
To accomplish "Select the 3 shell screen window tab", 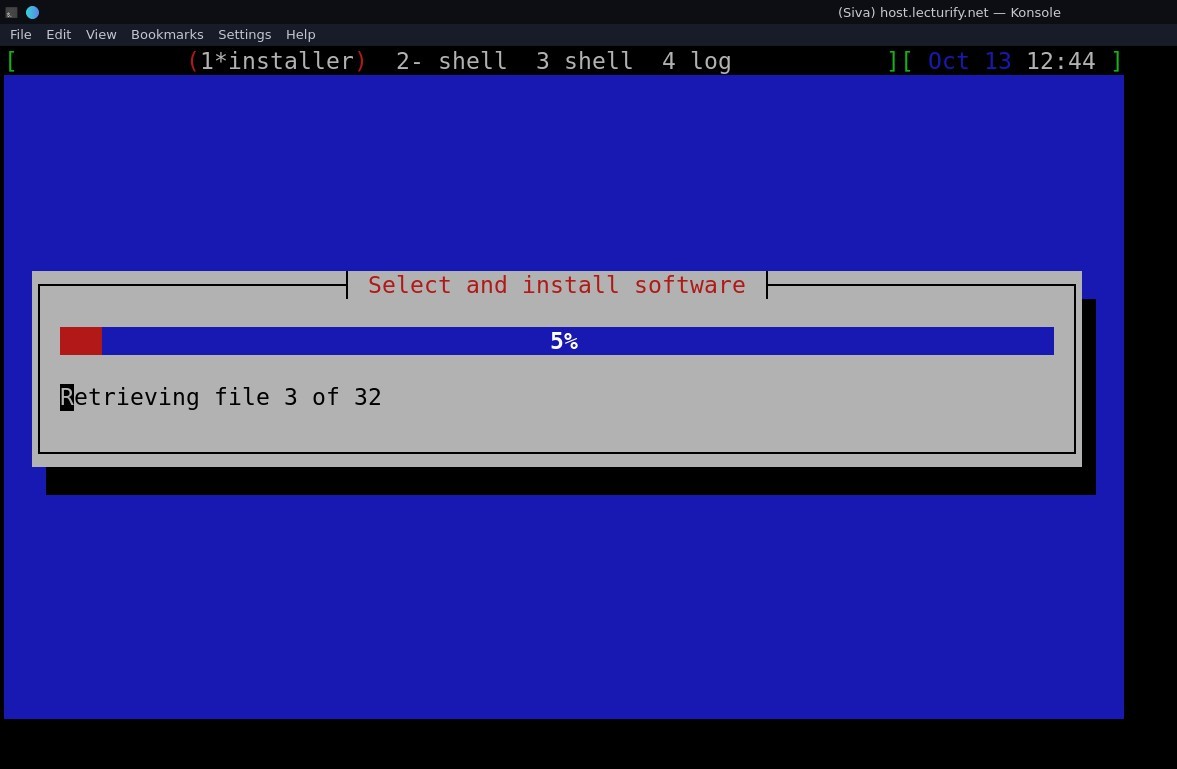I will tap(584, 61).
